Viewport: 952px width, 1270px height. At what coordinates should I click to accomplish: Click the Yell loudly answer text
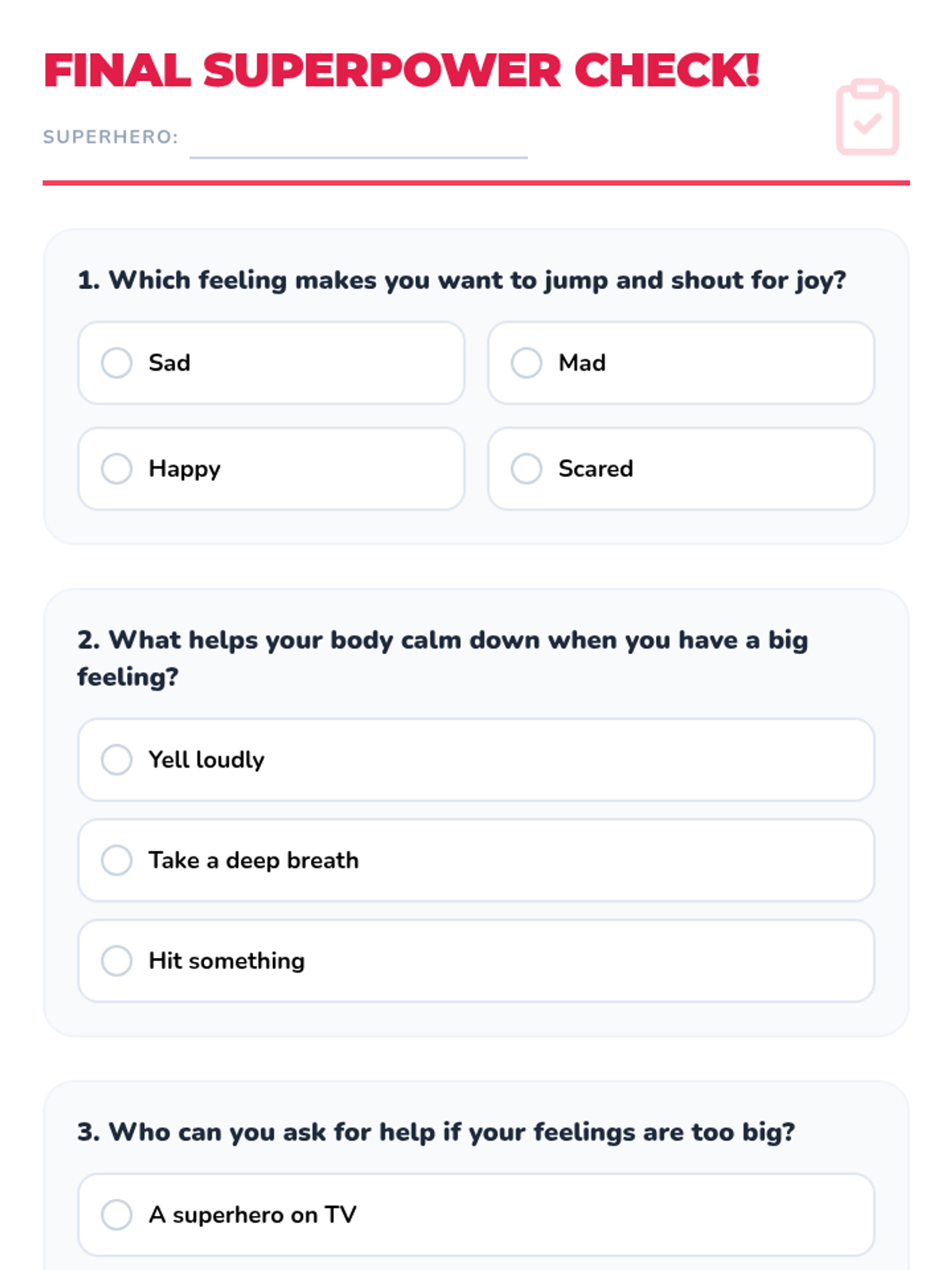pos(206,760)
